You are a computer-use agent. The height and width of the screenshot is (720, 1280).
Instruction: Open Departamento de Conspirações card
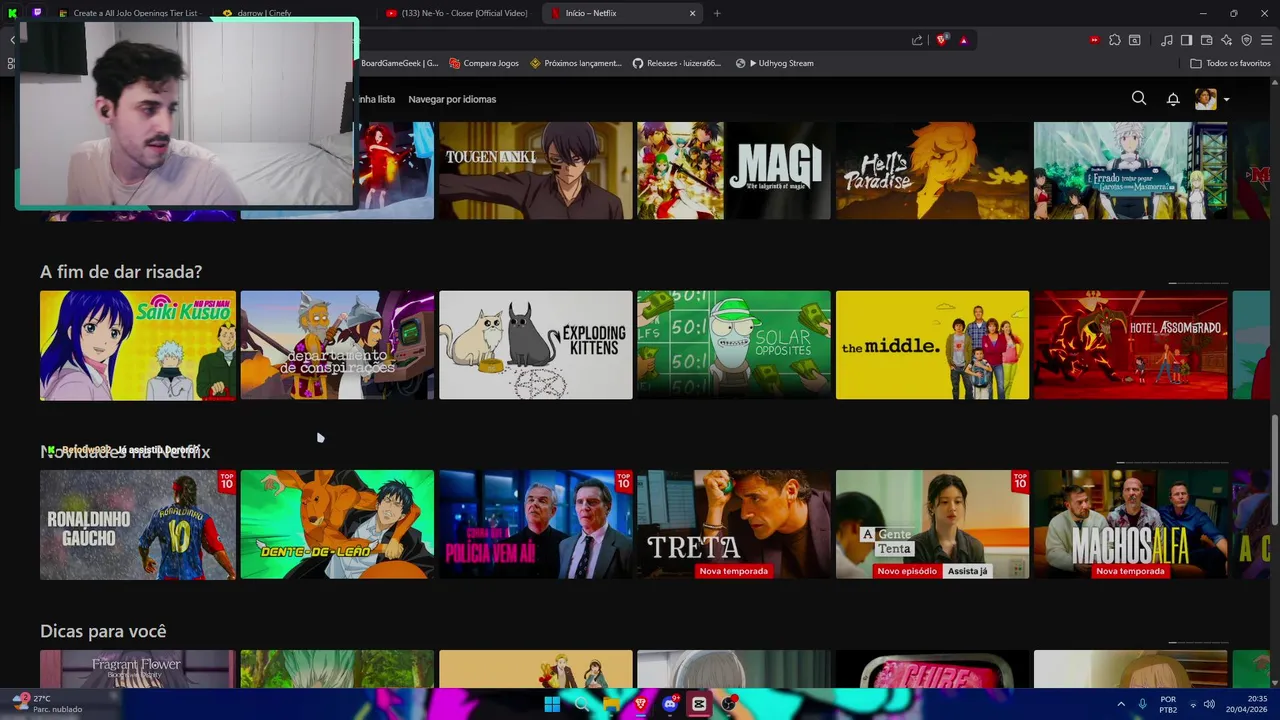337,345
